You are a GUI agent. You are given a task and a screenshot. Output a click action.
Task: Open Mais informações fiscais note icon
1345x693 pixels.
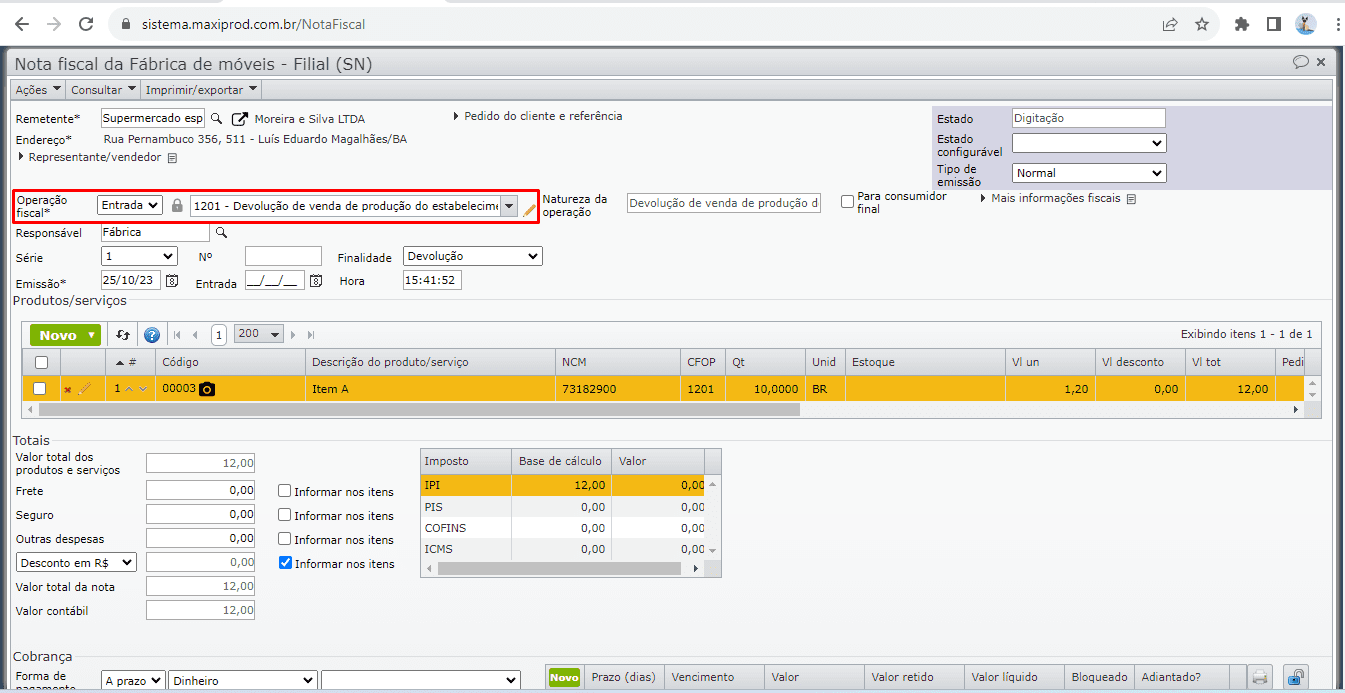click(x=1131, y=199)
